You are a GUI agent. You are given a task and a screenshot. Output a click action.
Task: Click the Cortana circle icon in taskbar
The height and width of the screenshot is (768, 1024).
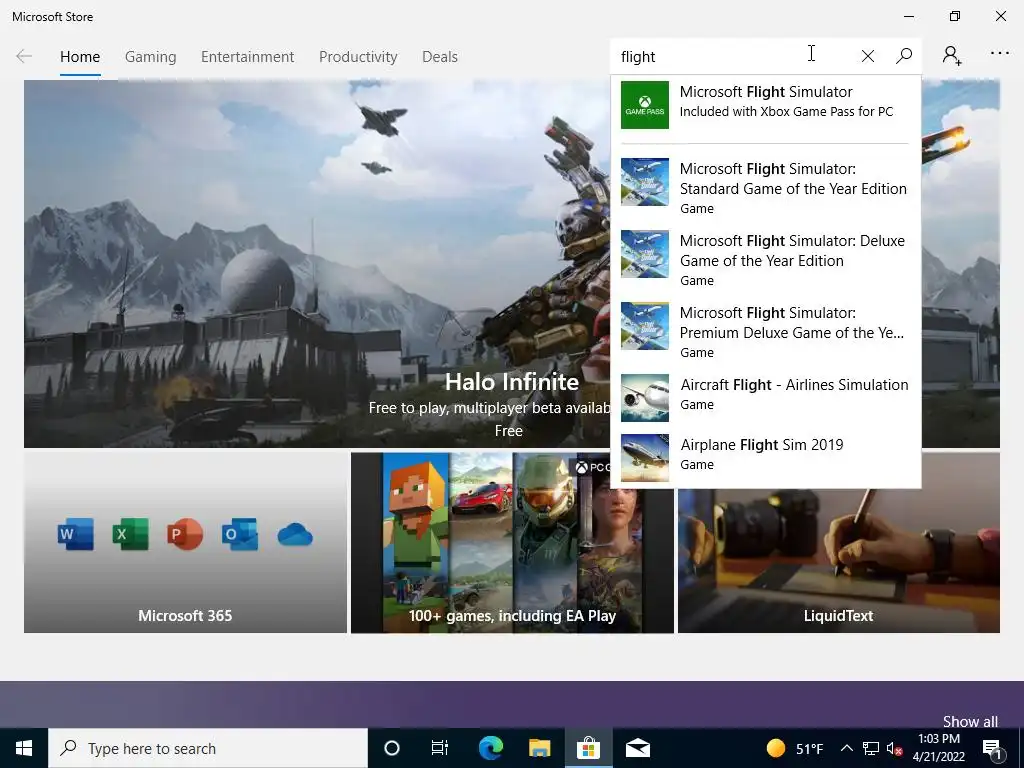(392, 748)
